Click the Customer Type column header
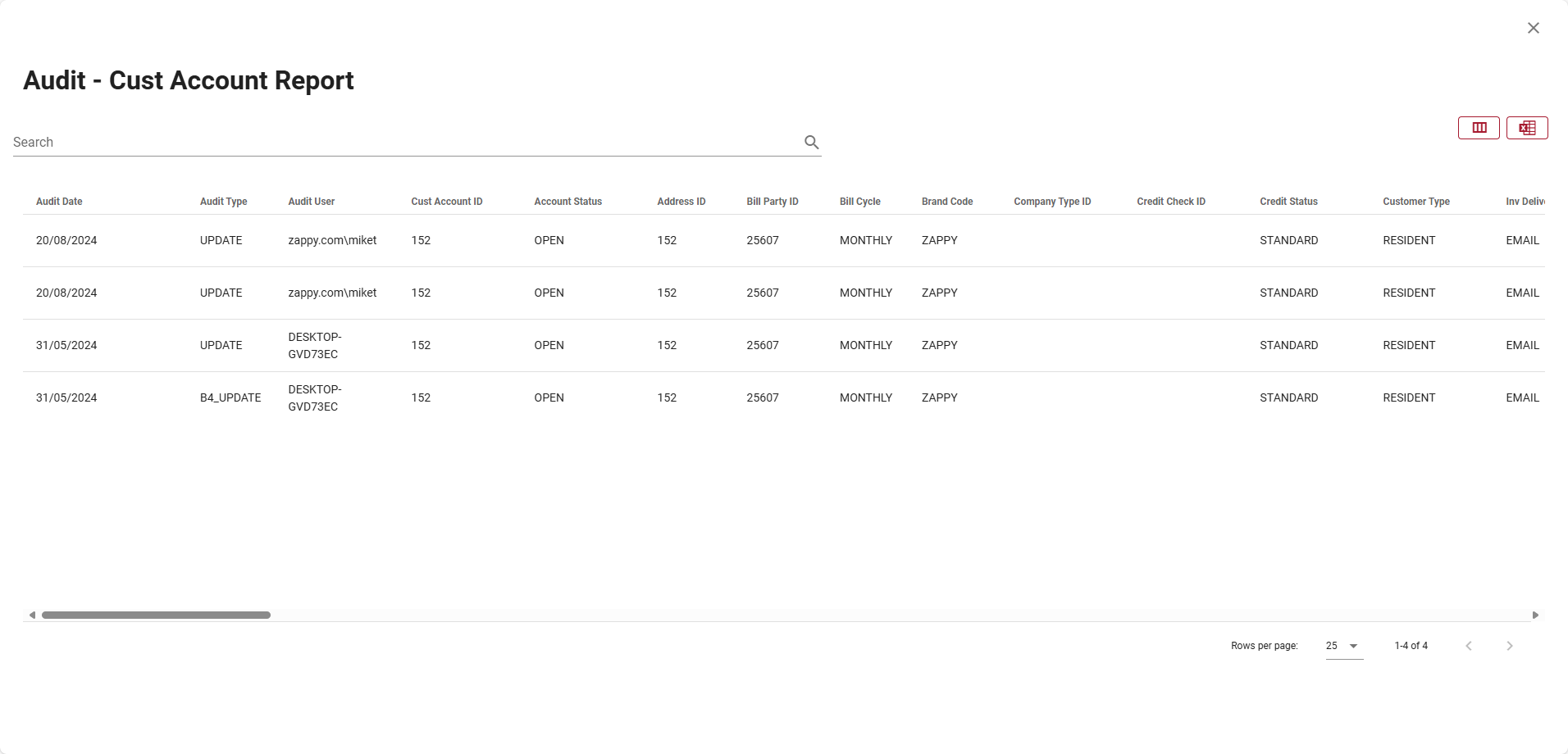 tap(1415, 202)
